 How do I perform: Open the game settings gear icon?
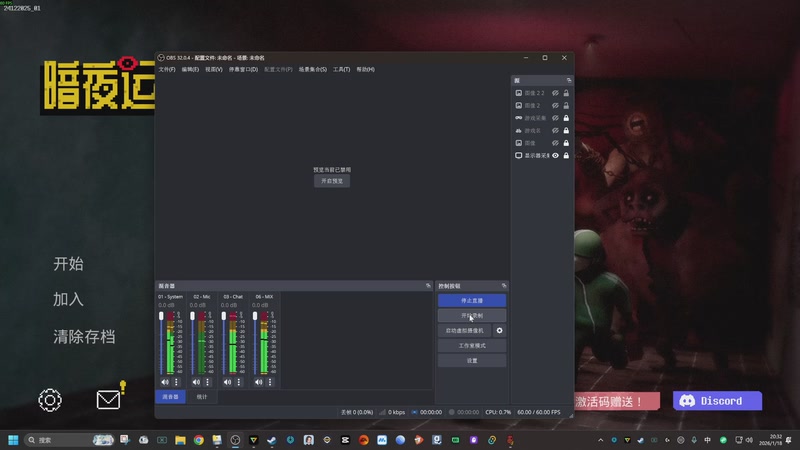pos(50,400)
